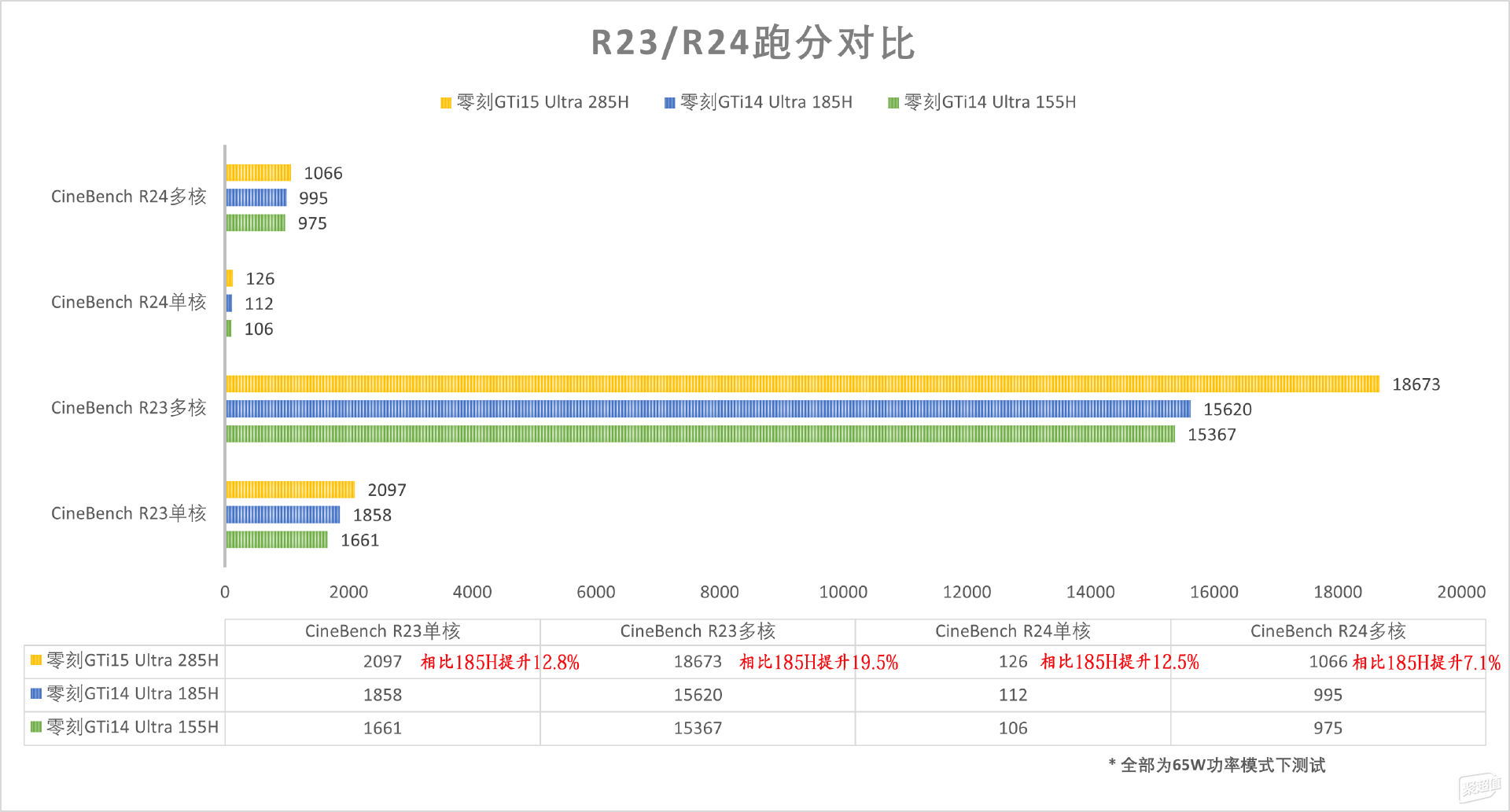This screenshot has height=812, width=1510.
Task: Click the blue legend swatch for GTi14 Ultra 185H
Action: [x=670, y=103]
